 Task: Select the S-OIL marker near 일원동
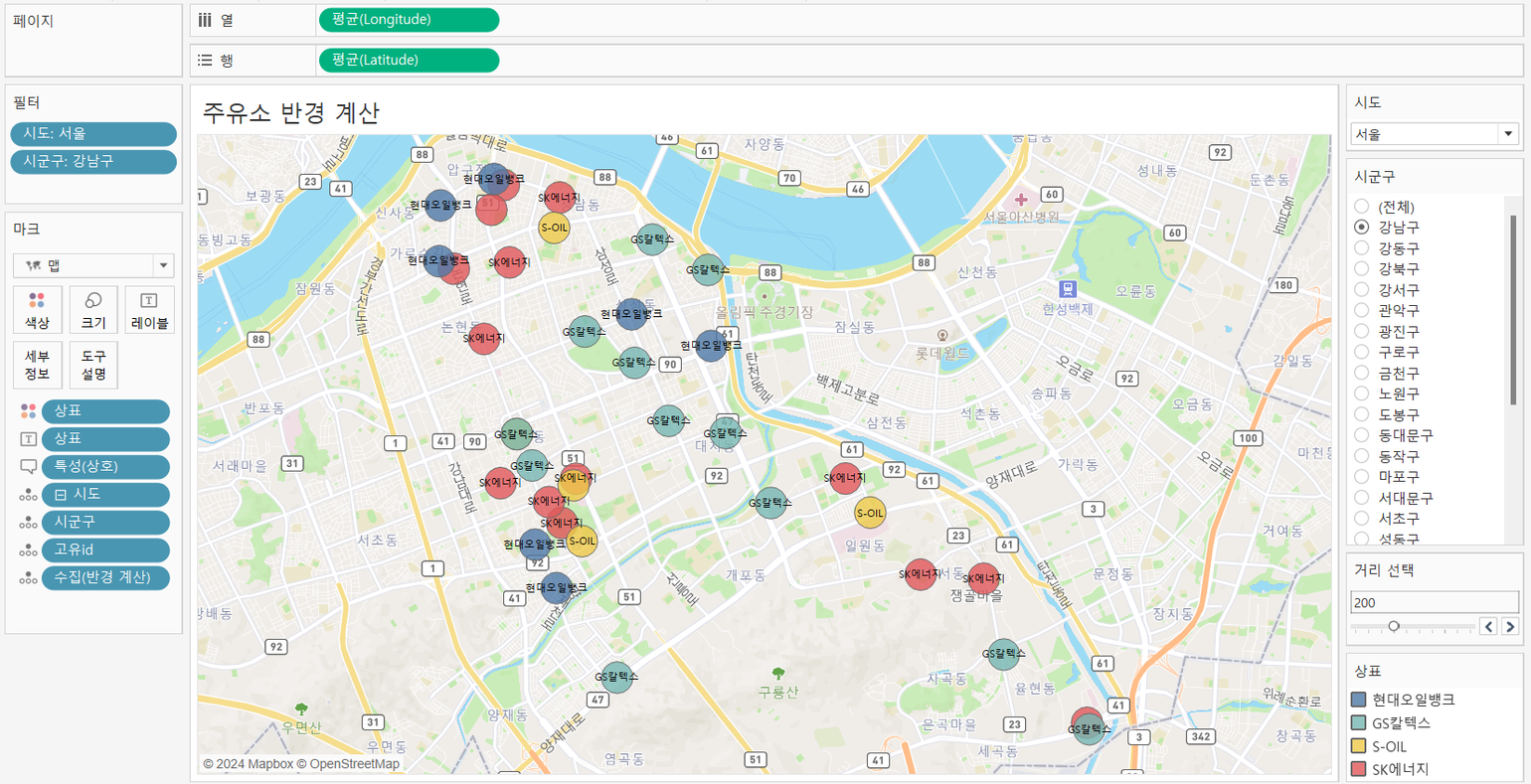click(x=870, y=514)
